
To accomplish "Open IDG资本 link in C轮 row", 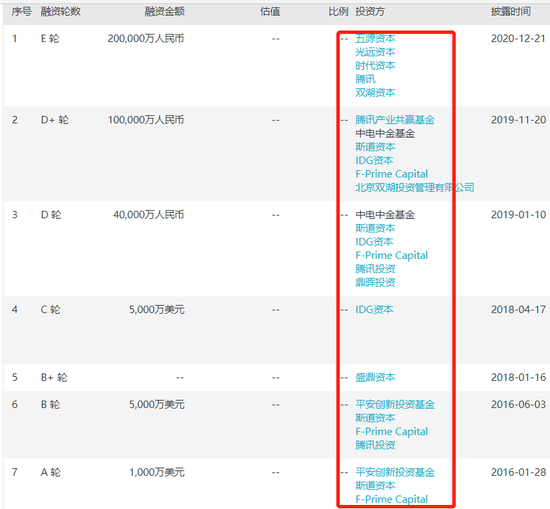I will 374,309.
